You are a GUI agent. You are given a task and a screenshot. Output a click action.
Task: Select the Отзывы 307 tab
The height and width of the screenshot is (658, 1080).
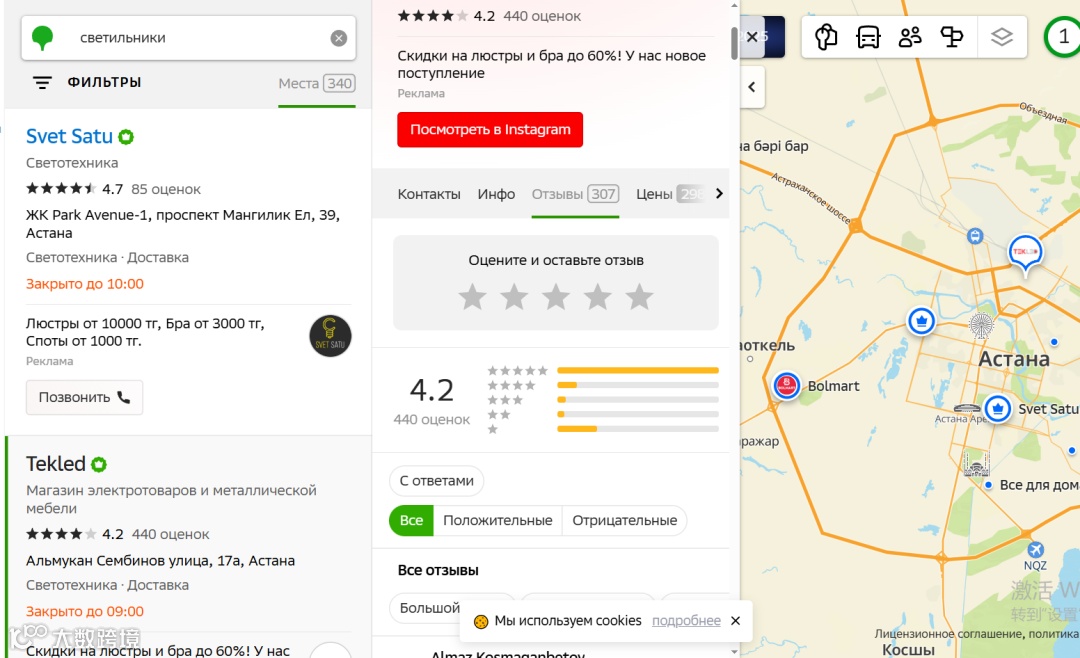(x=575, y=194)
